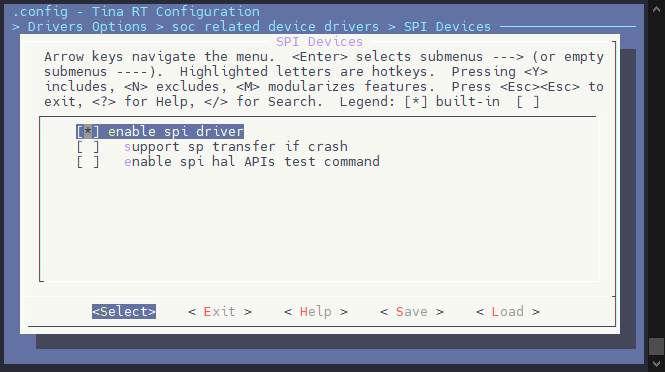Choose the Exit button at the bottom
The image size is (665, 372).
220,312
